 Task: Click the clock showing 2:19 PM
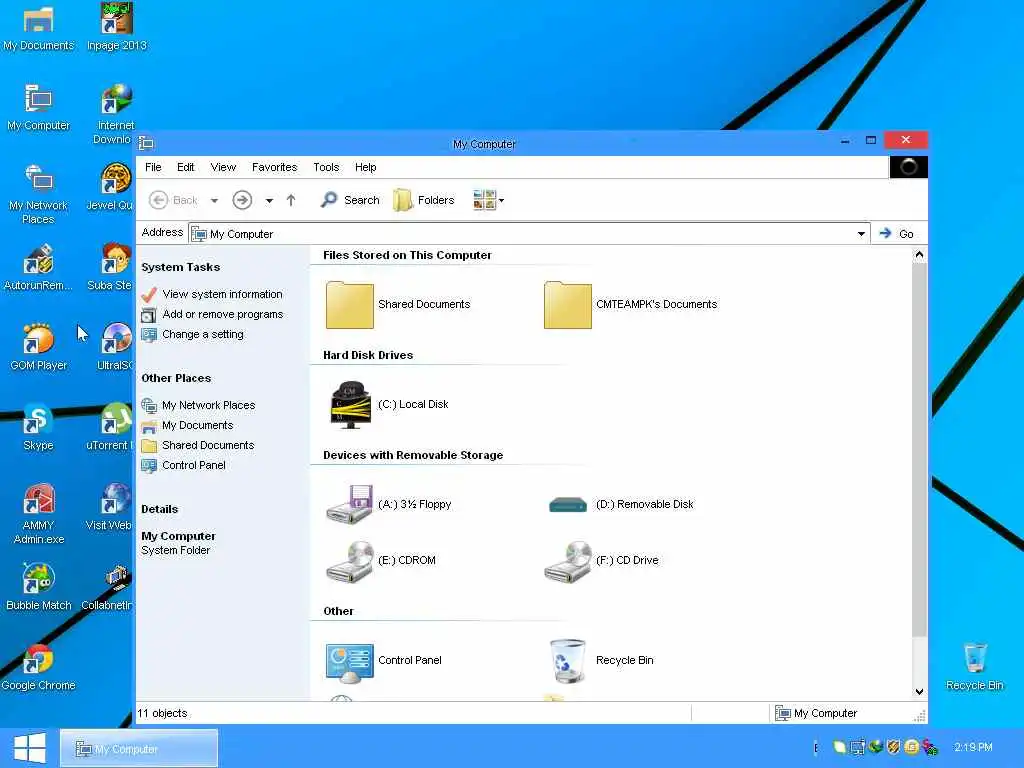(x=973, y=747)
